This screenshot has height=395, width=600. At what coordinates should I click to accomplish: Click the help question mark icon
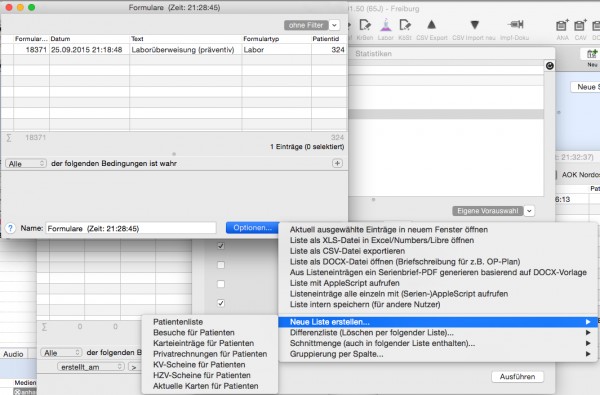coord(10,228)
